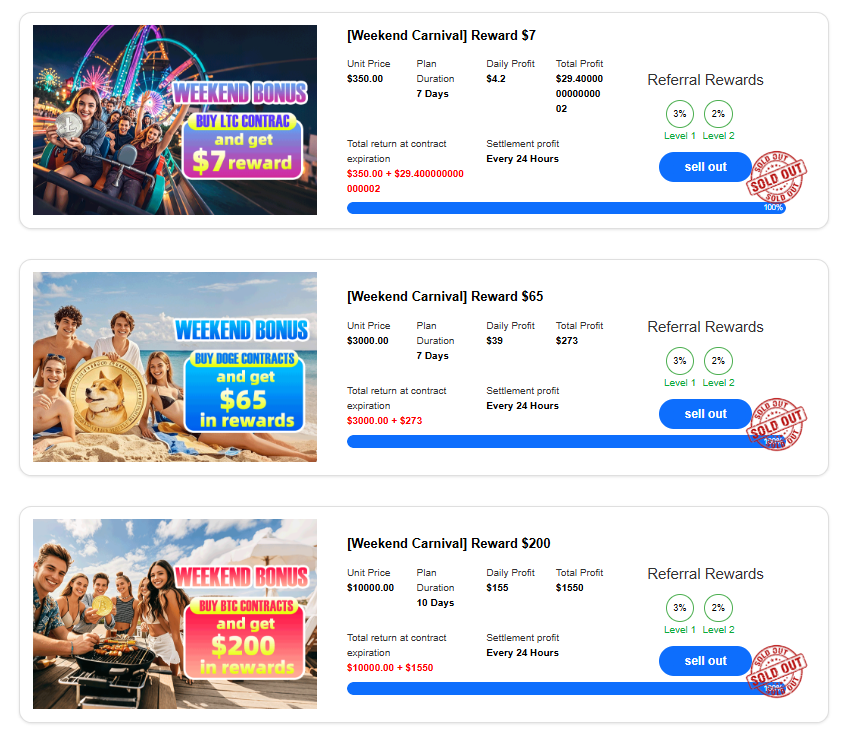This screenshot has height=734, width=847.
Task: Click the Reward $7 plan progress bar
Action: [550, 208]
